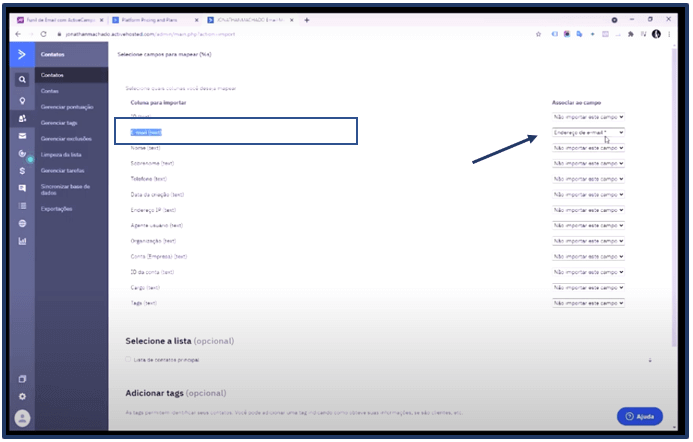The image size is (693, 442).
Task: Click the user avatar at sidebar bottom
Action: (x=22, y=418)
